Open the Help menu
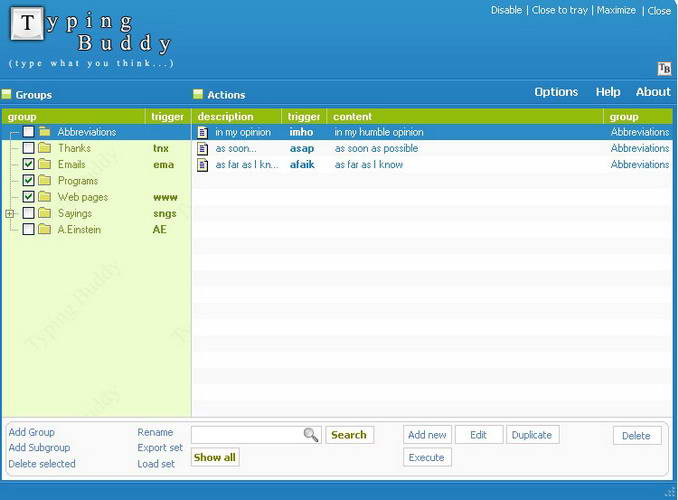 coord(608,92)
